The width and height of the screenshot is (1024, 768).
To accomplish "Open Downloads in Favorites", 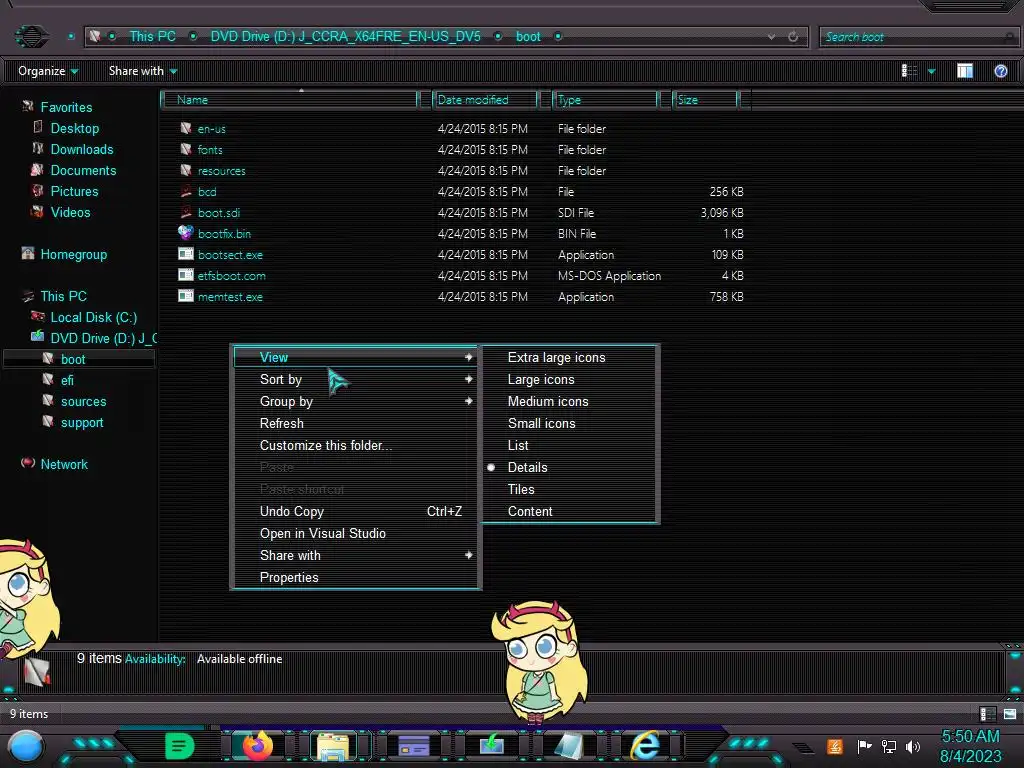I will click(82, 149).
